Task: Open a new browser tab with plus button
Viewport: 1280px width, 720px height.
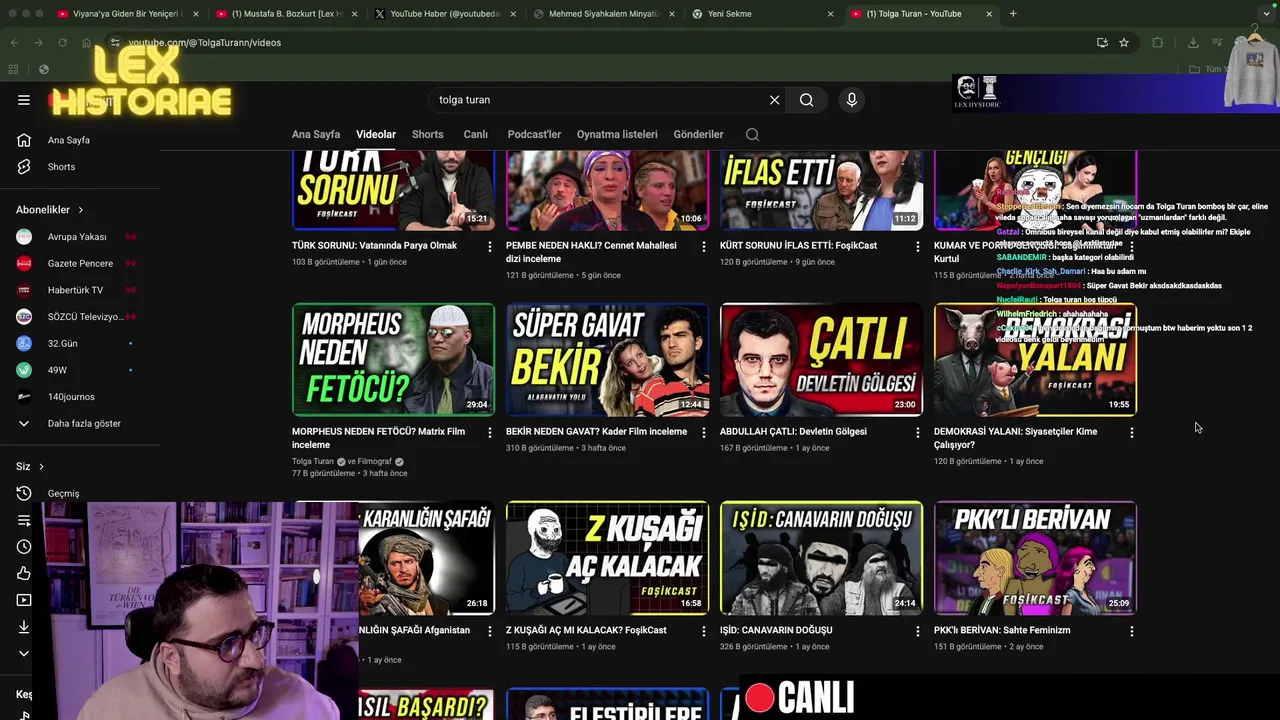Action: [x=1013, y=14]
